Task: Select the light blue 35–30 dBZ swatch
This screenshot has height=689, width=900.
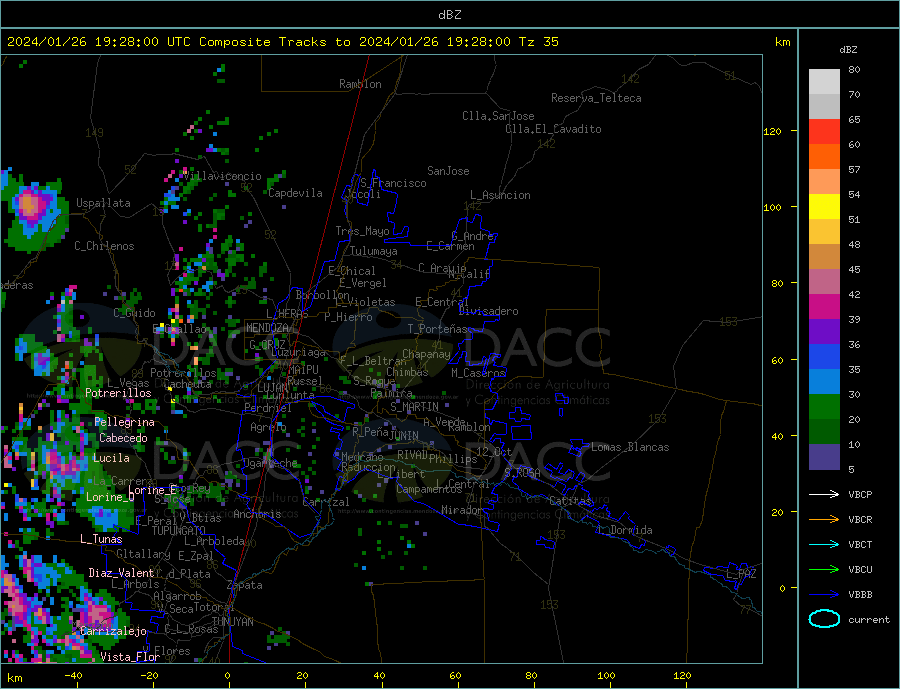Action: coord(824,382)
